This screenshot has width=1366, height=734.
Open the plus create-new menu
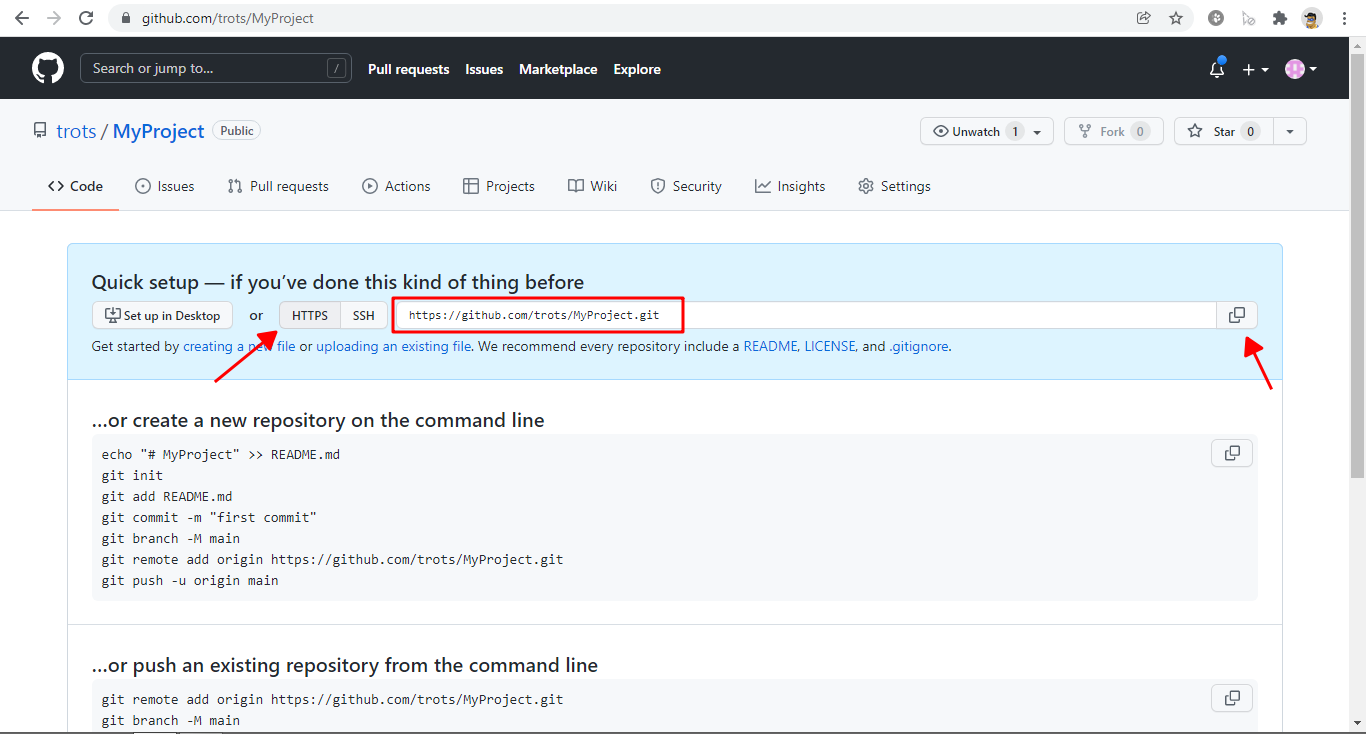point(1255,69)
